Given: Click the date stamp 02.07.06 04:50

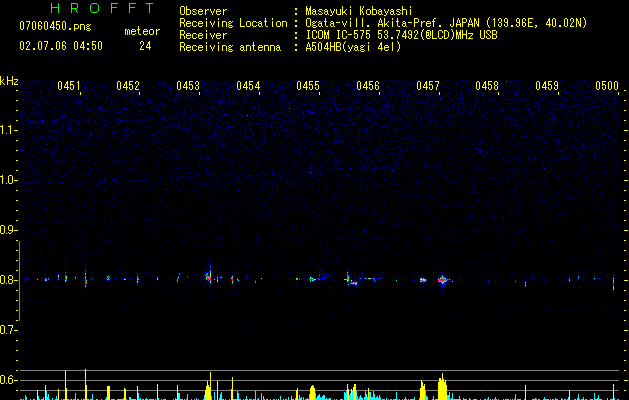Looking at the screenshot, I should tap(61, 46).
